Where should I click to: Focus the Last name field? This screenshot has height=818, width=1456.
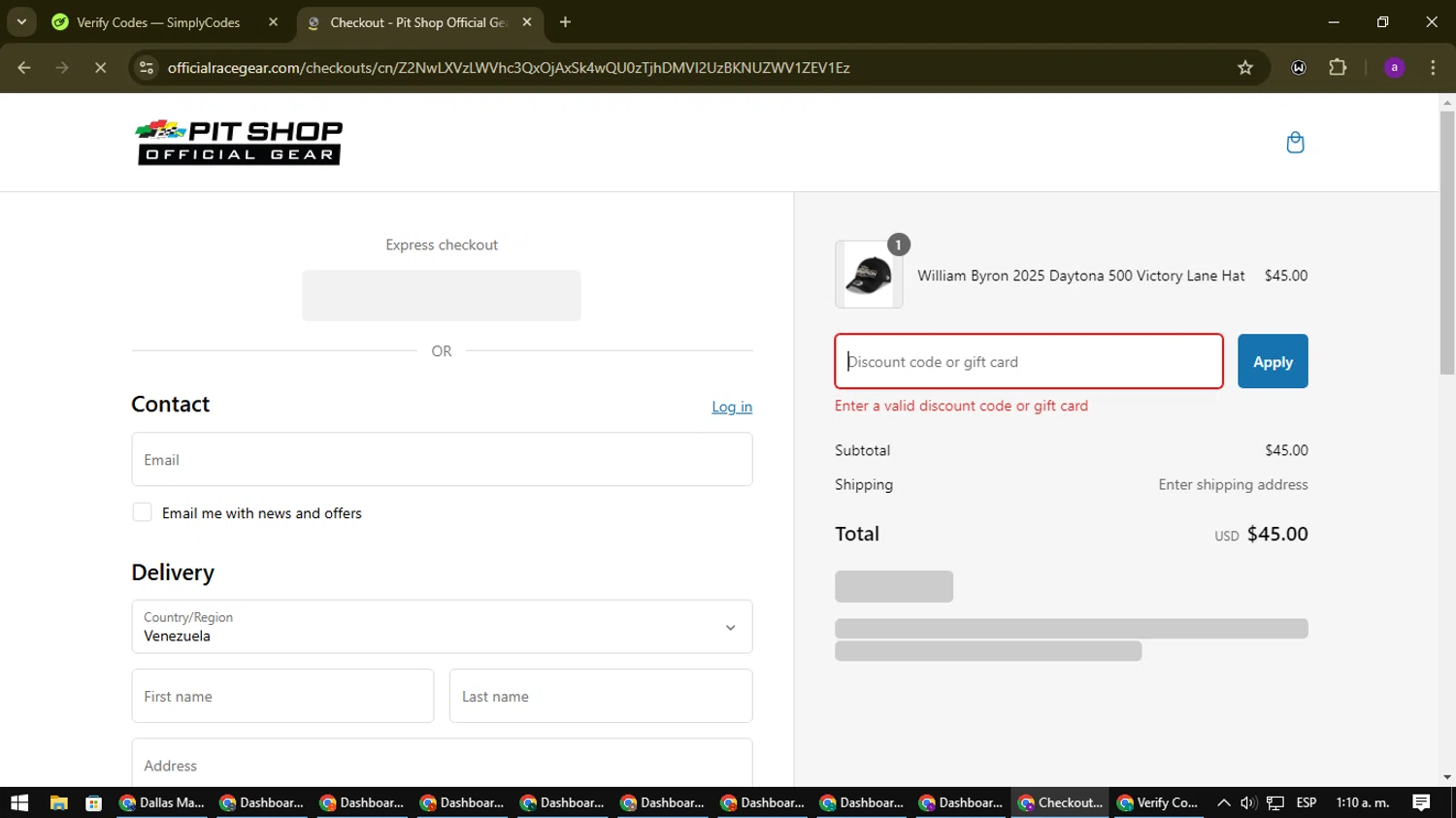pos(601,696)
